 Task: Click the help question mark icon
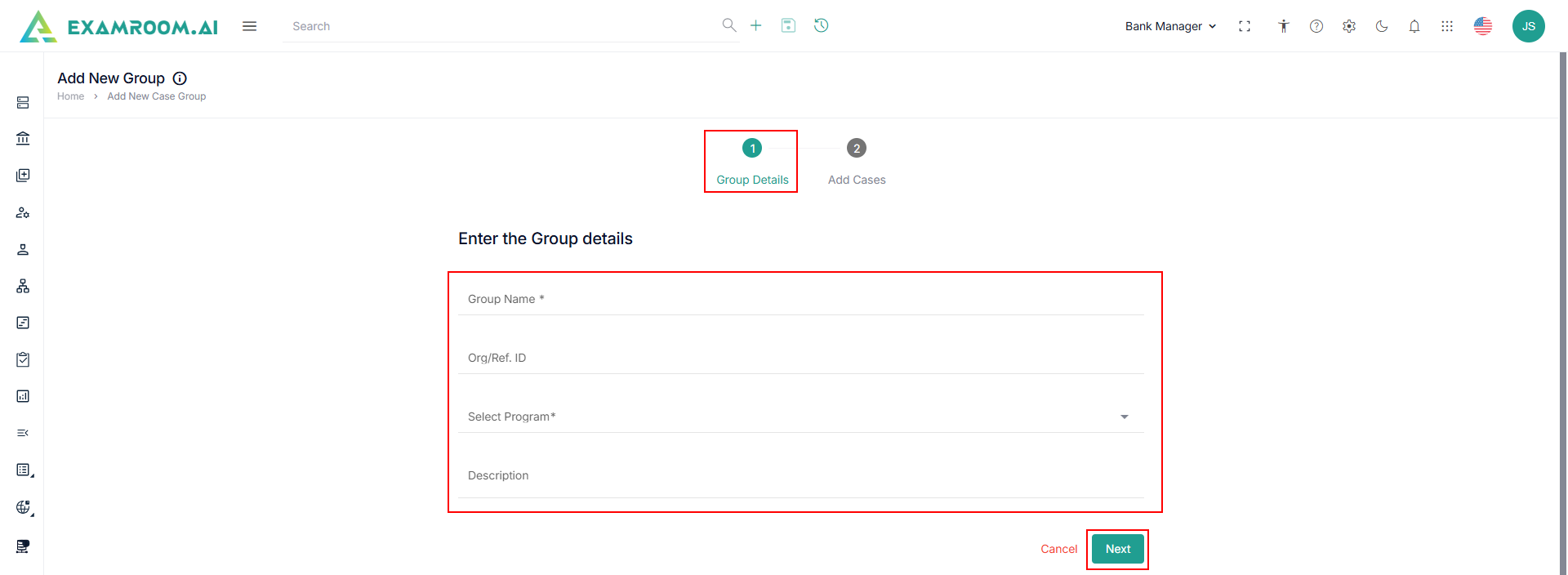pos(1316,26)
